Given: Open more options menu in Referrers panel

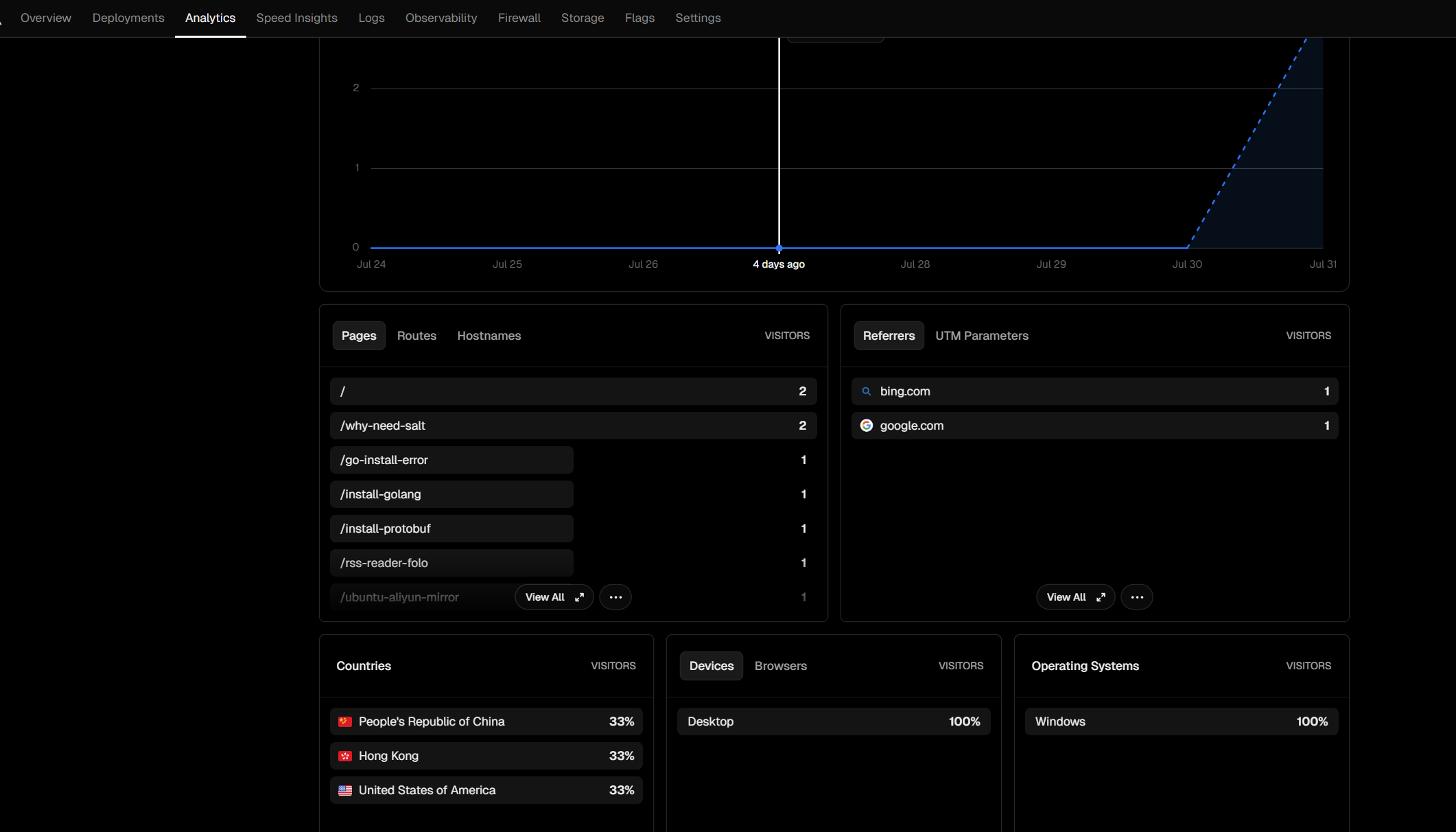Looking at the screenshot, I should (1137, 597).
